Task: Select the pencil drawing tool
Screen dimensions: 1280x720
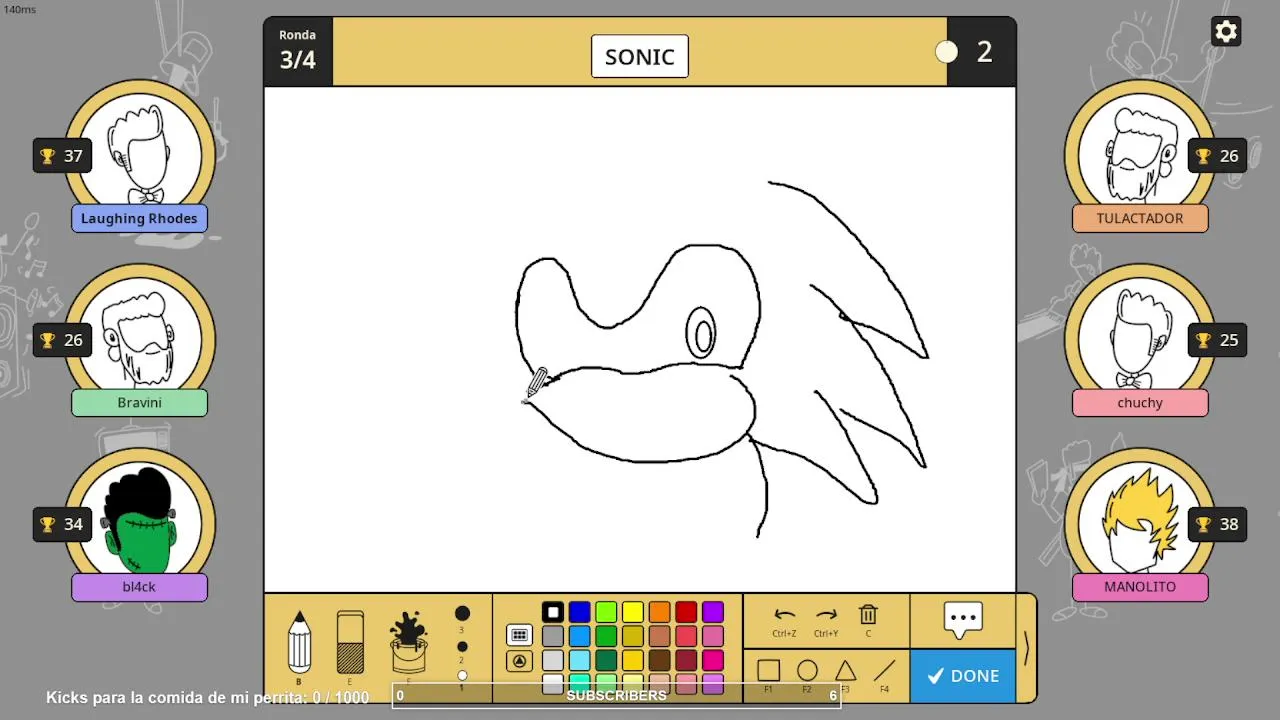Action: click(x=299, y=642)
